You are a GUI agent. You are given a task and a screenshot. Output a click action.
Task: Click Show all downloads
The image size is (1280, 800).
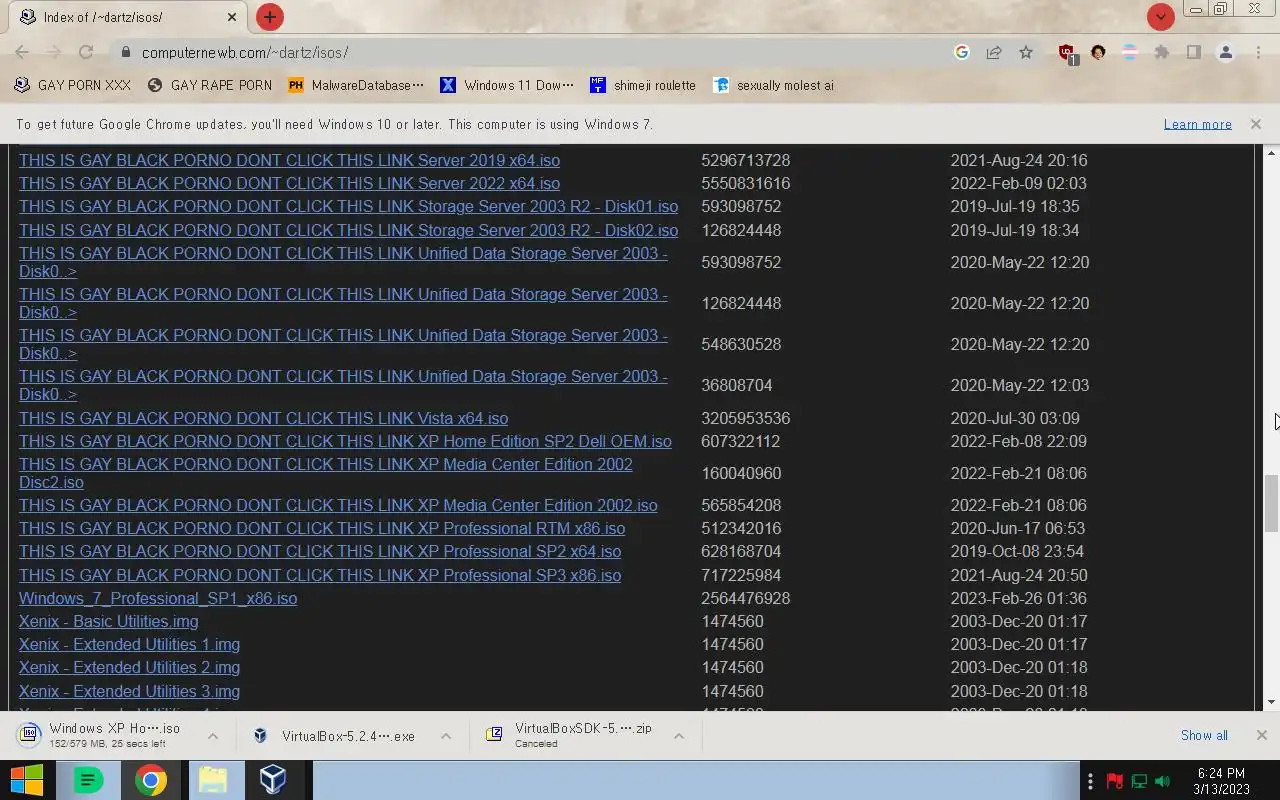[1204, 735]
